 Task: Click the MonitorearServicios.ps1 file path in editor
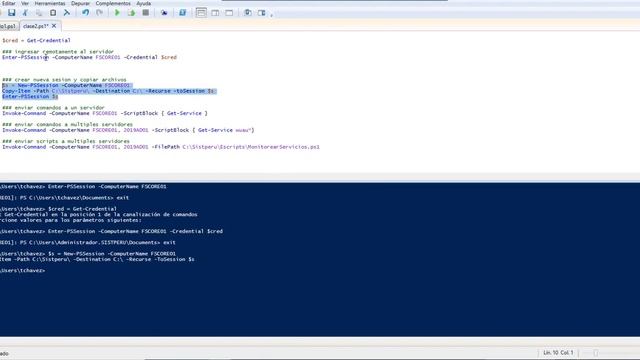tap(251, 147)
